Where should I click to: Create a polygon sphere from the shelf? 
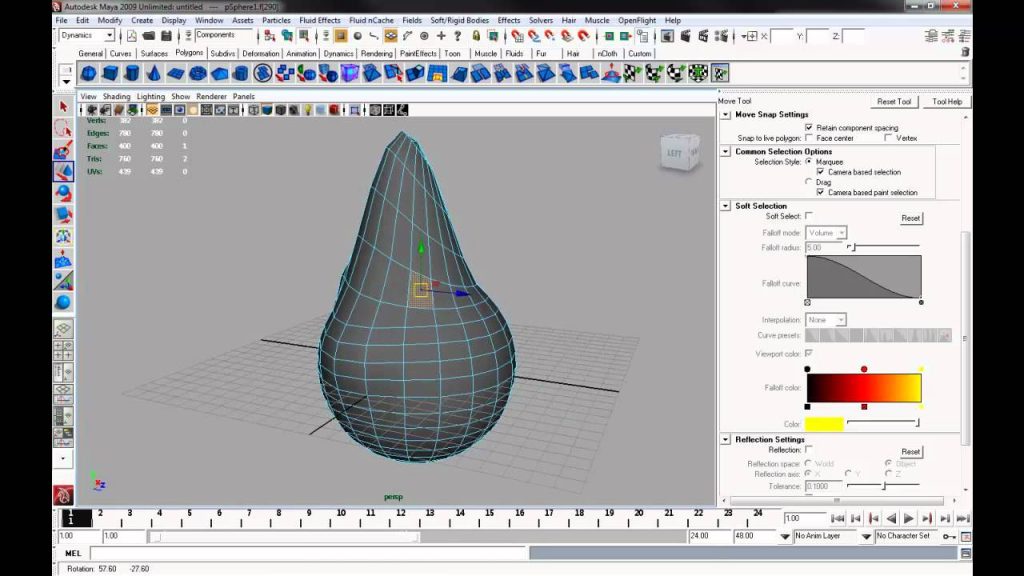click(x=89, y=73)
